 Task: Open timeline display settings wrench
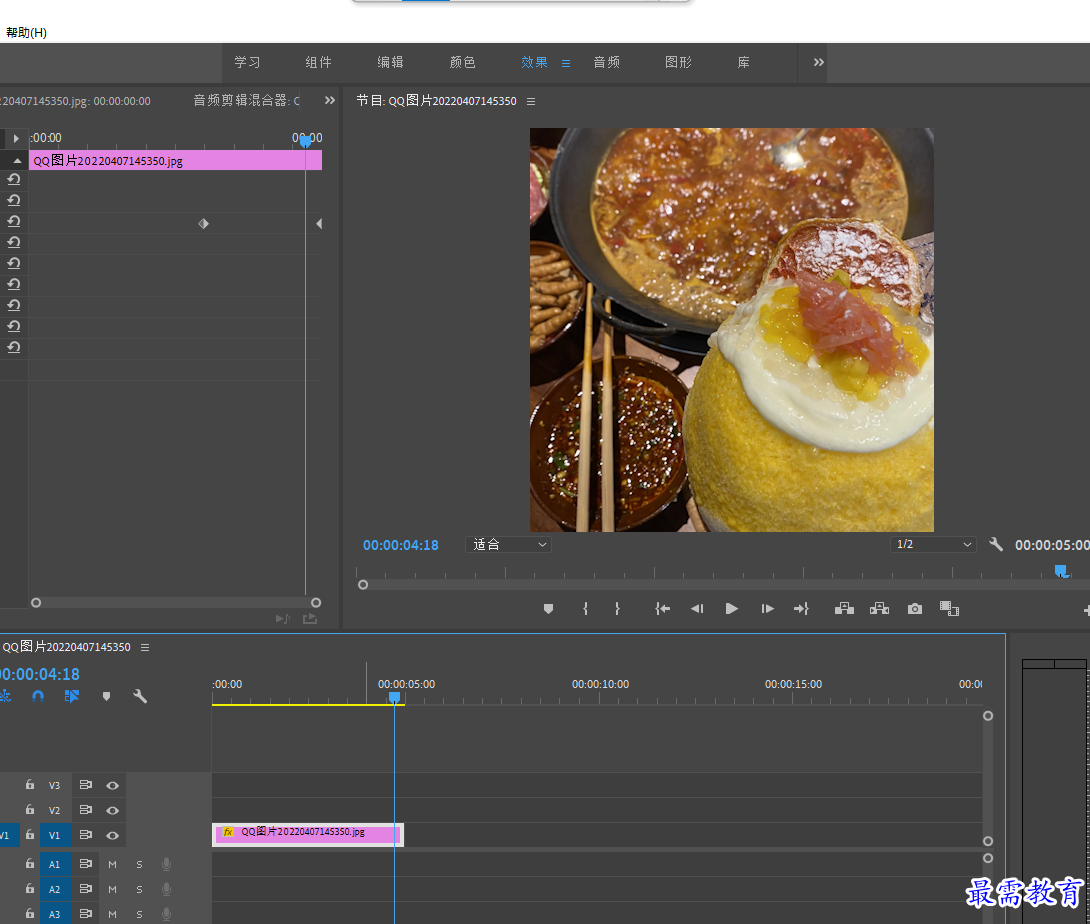(x=140, y=696)
